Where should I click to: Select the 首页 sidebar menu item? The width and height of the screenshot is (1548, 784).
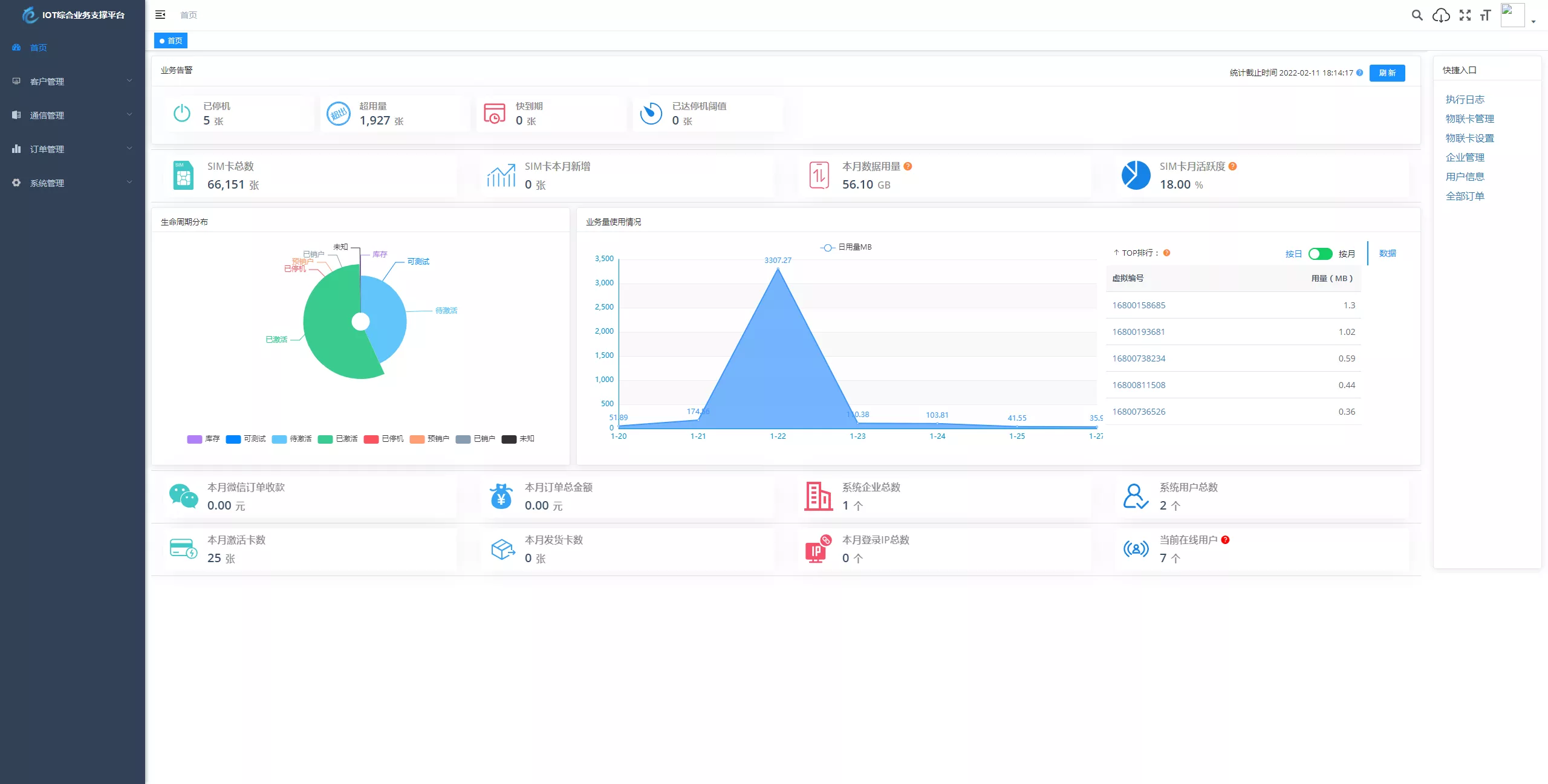point(39,47)
